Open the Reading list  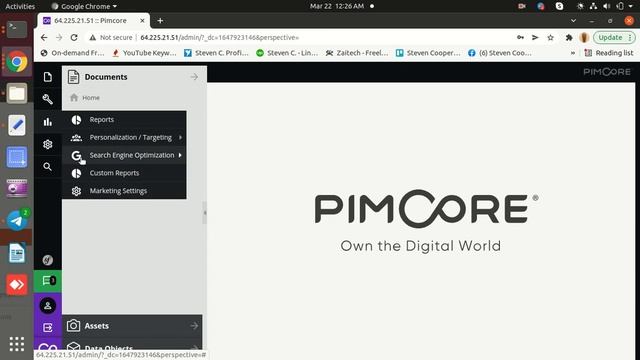click(x=609, y=53)
